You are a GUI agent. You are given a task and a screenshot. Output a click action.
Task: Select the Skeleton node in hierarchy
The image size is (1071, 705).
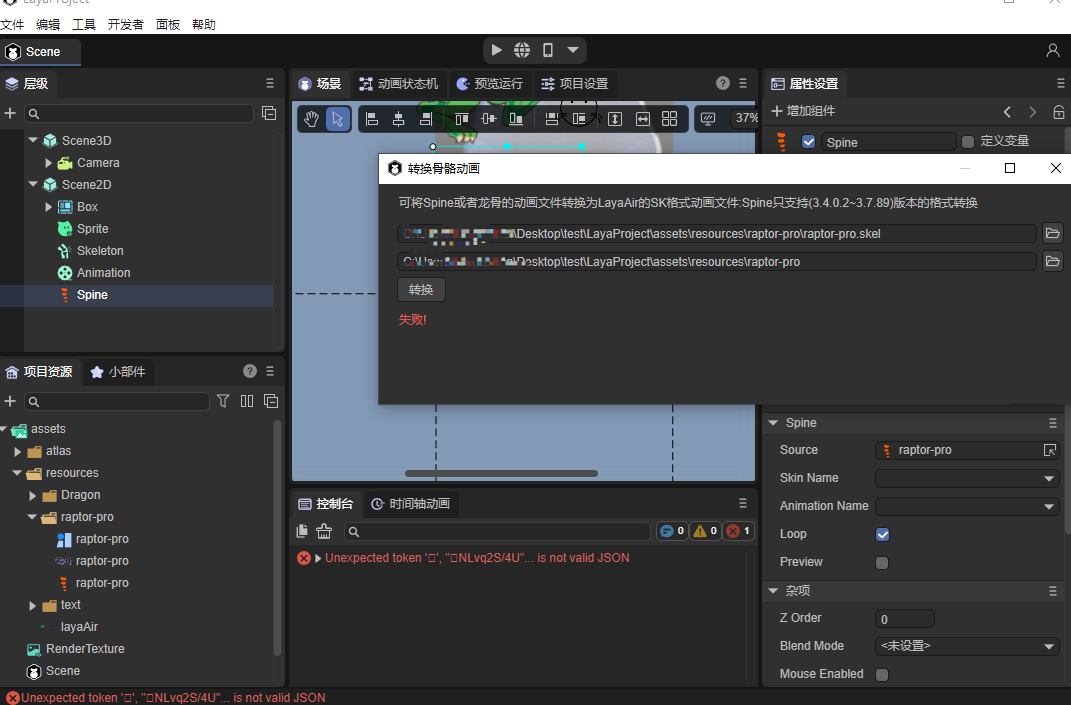click(x=100, y=251)
